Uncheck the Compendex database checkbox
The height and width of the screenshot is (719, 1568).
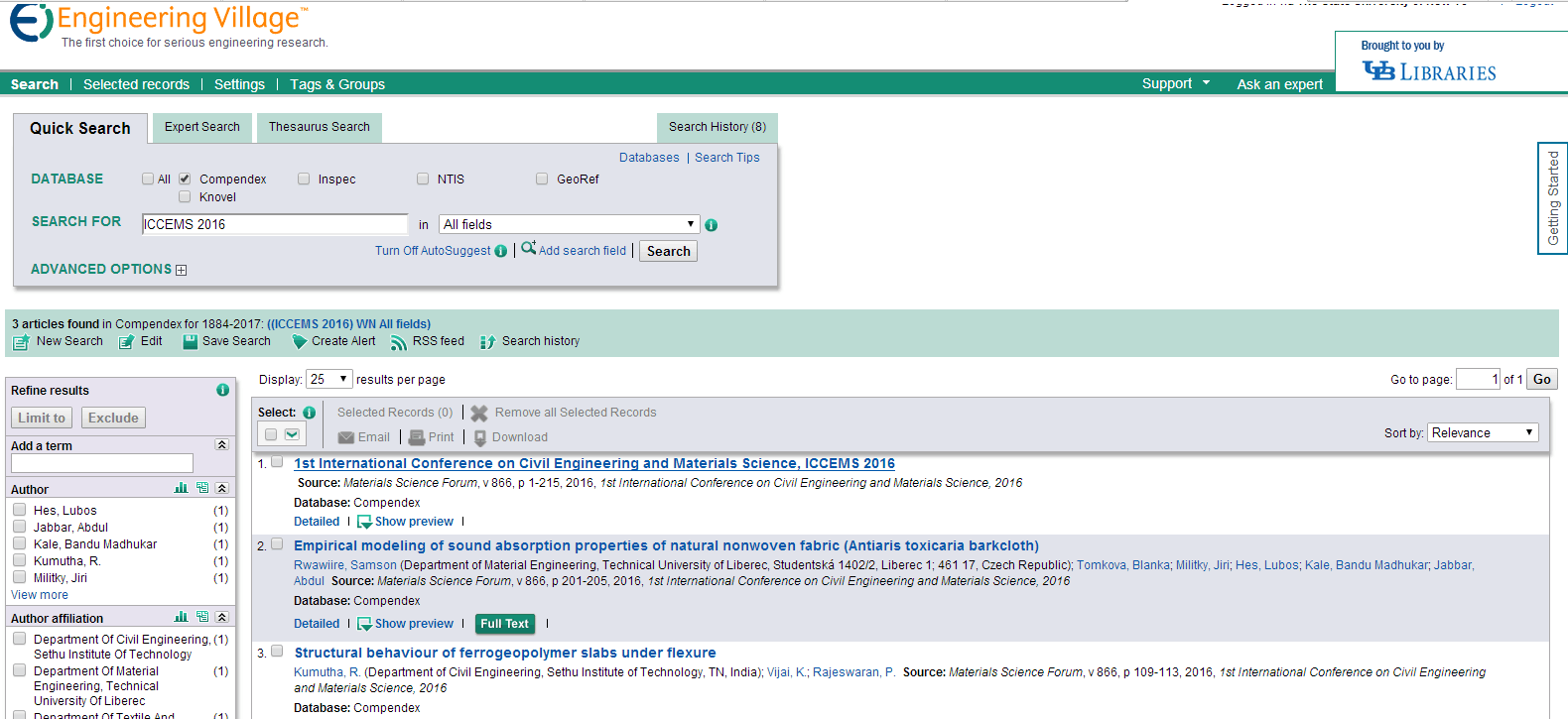point(185,179)
